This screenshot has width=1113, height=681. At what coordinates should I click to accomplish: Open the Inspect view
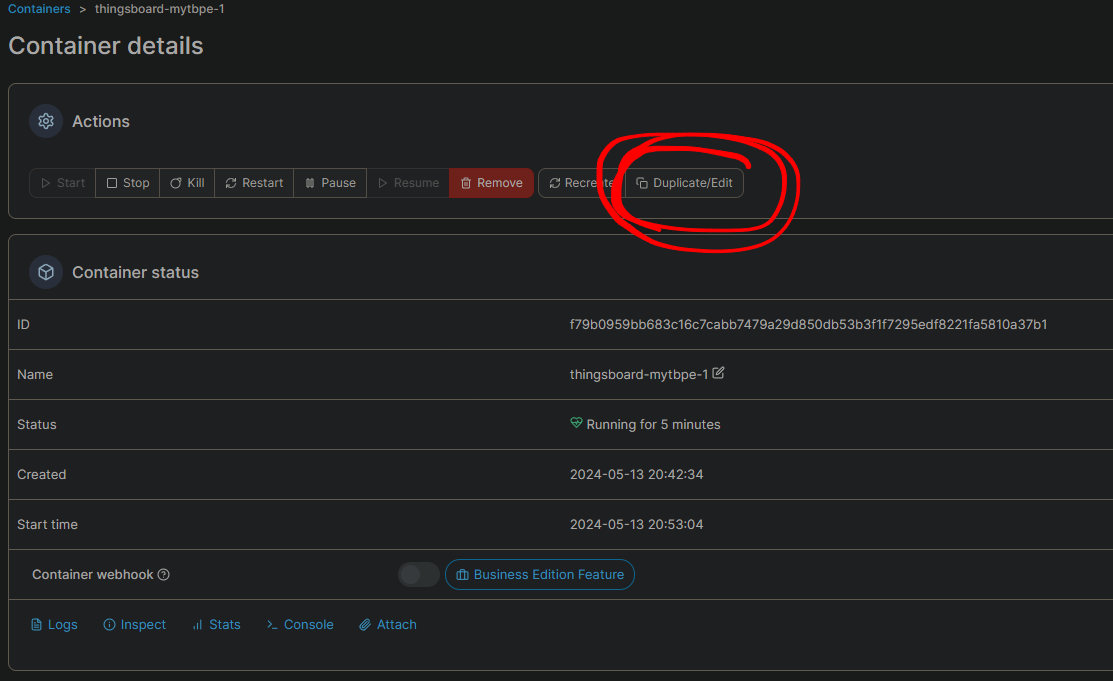pos(135,625)
